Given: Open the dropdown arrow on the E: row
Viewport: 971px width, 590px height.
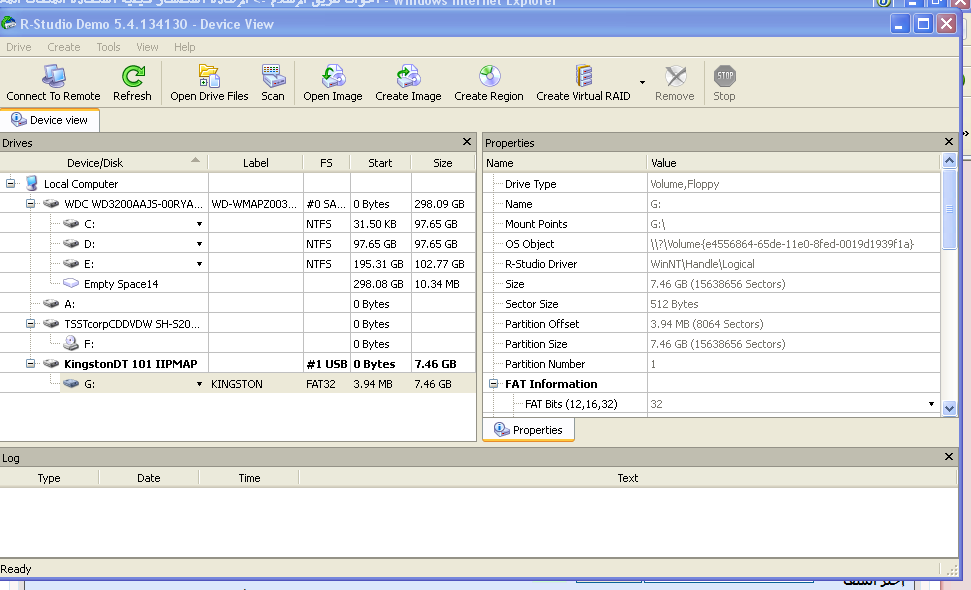Looking at the screenshot, I should pos(199,264).
